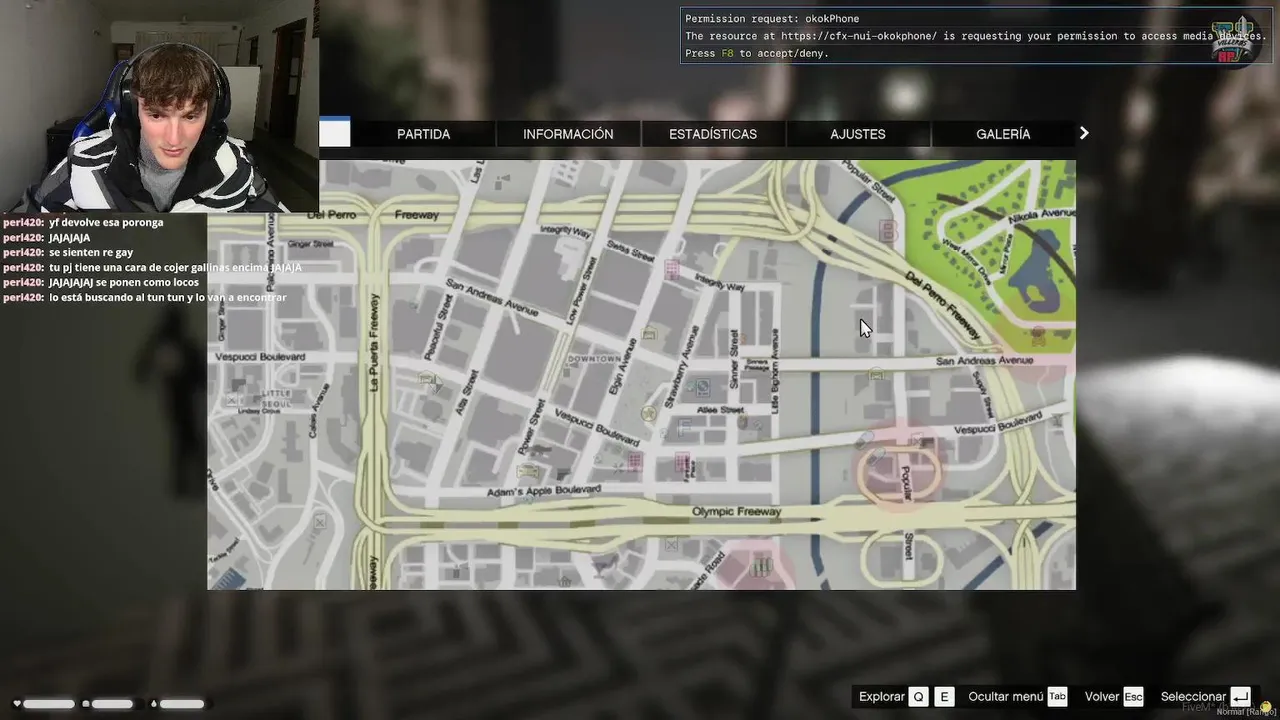Image resolution: width=1280 pixels, height=720 pixels.
Task: Click the store blip above Adam's Apple Boulevard
Action: pos(529,471)
